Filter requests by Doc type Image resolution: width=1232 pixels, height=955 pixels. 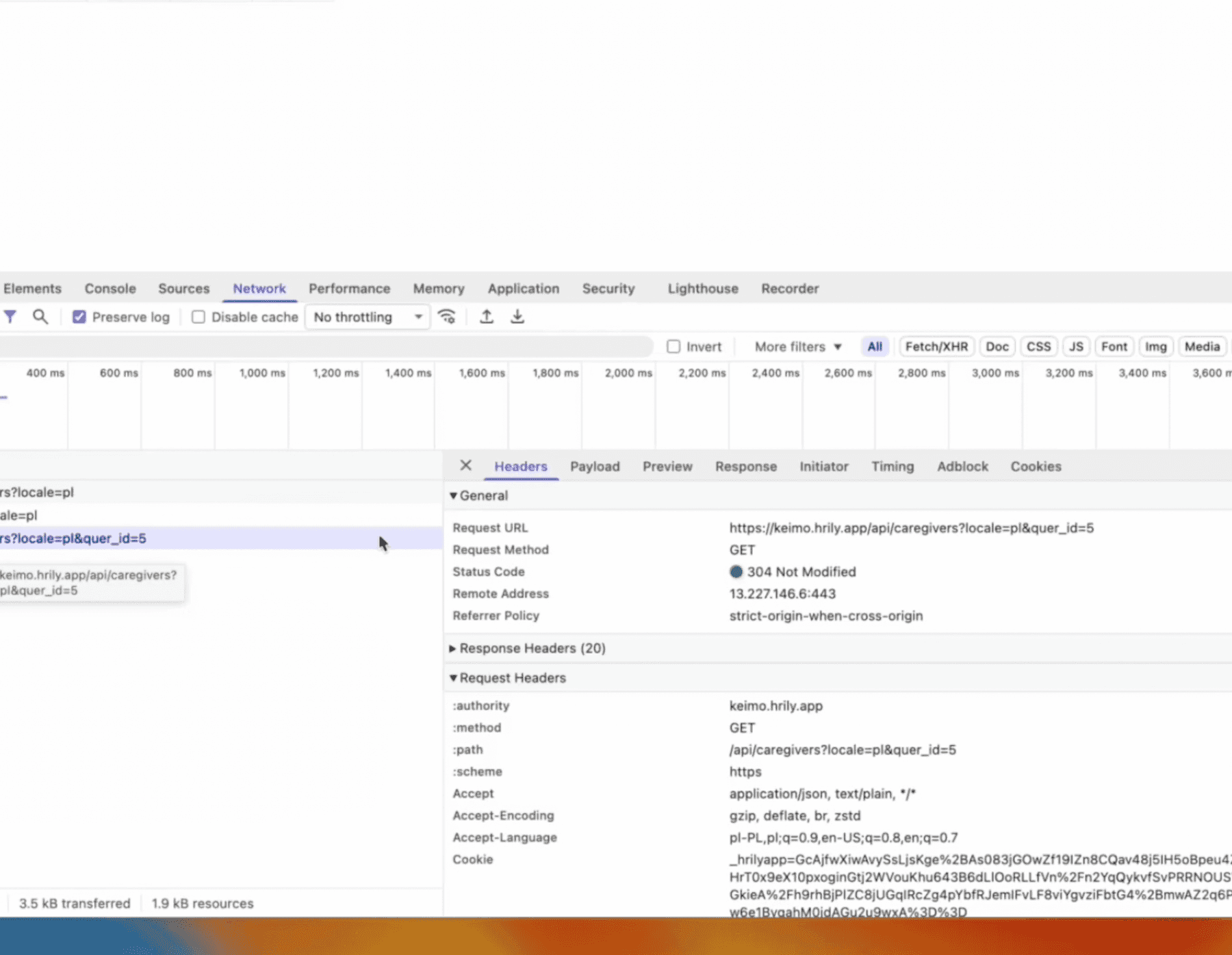[x=997, y=347]
